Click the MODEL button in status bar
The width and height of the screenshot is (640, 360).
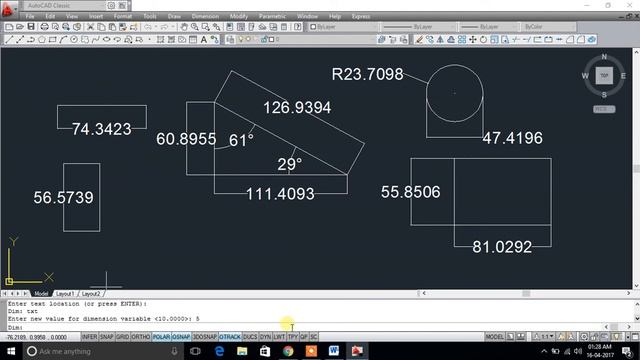click(x=494, y=337)
